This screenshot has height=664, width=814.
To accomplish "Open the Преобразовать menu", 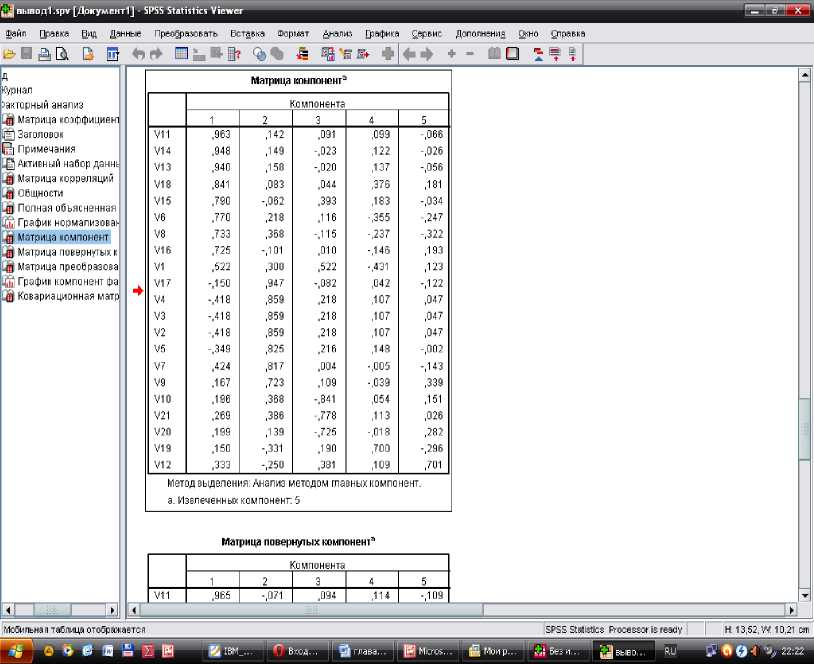I will point(186,33).
